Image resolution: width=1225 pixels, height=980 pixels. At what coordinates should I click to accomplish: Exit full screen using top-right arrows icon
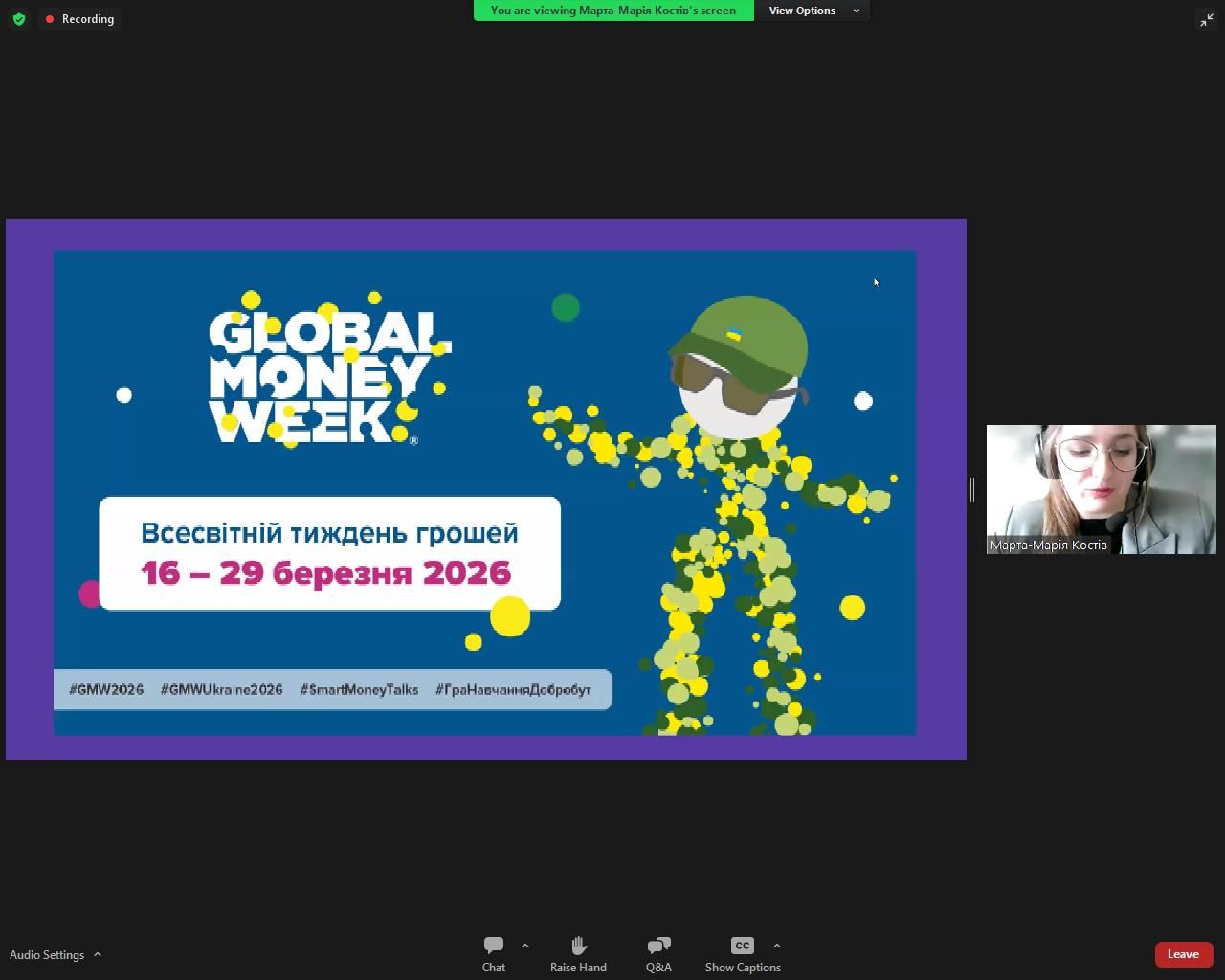coord(1206,20)
